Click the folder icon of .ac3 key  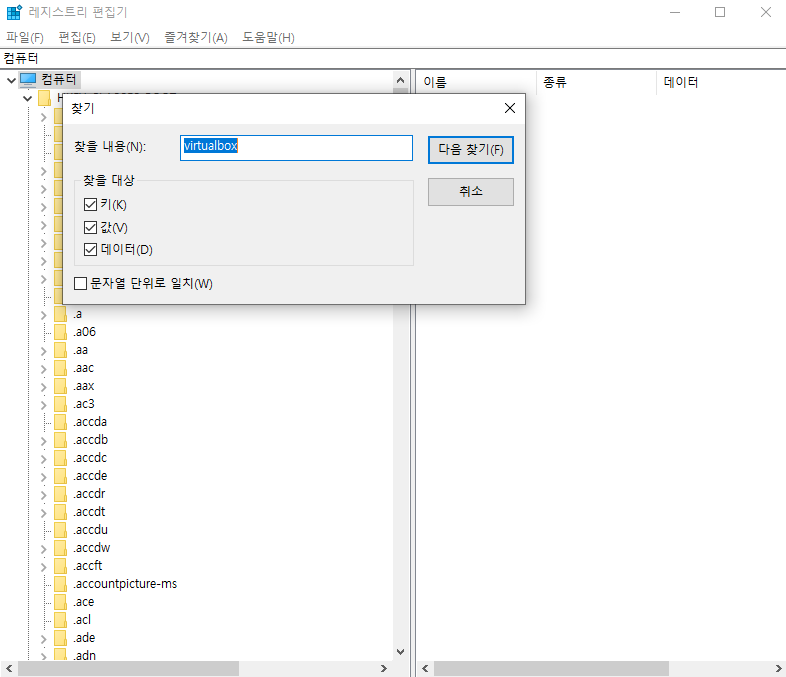pos(60,404)
